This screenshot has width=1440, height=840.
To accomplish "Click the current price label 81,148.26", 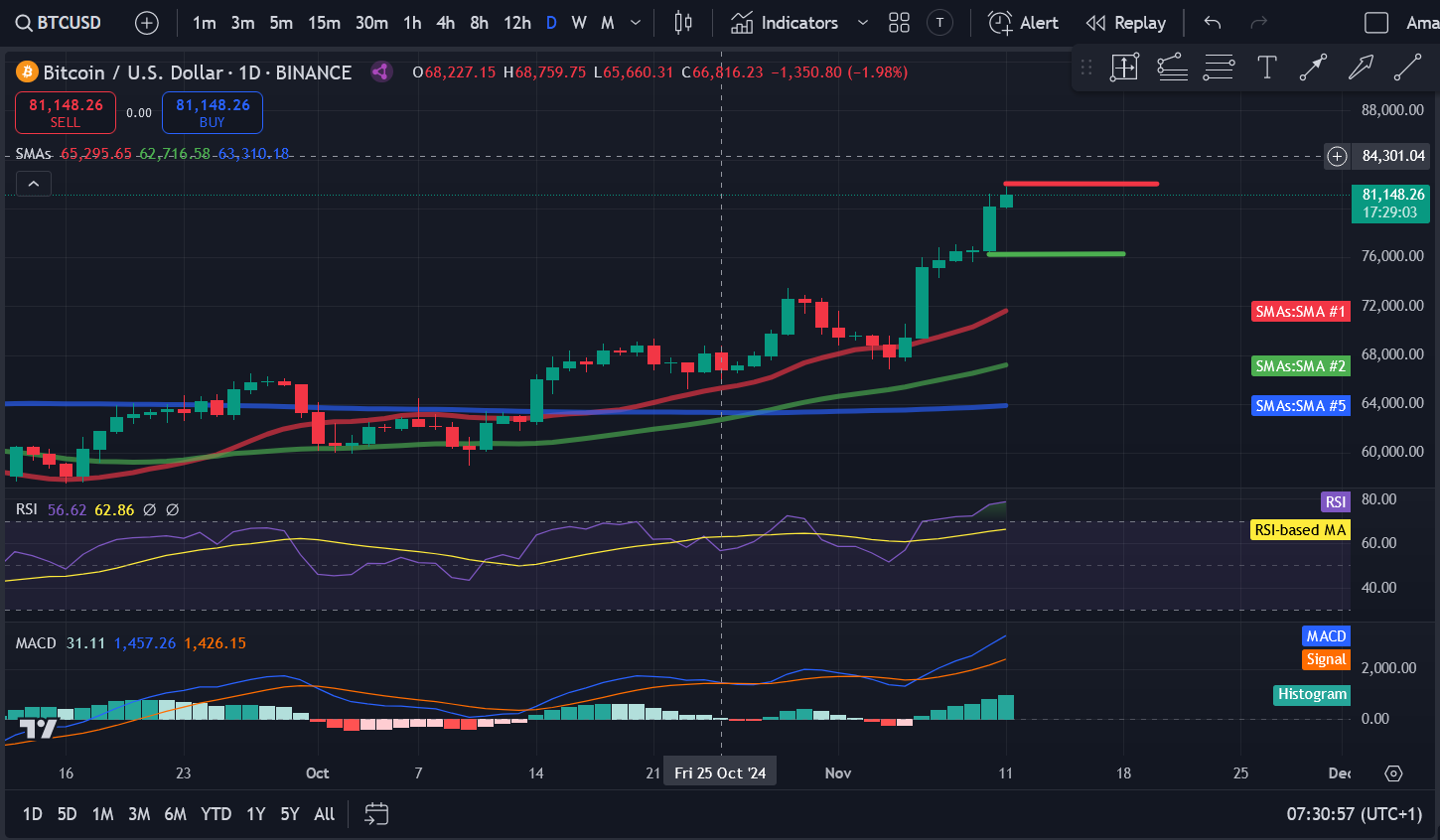I will pyautogui.click(x=1391, y=203).
